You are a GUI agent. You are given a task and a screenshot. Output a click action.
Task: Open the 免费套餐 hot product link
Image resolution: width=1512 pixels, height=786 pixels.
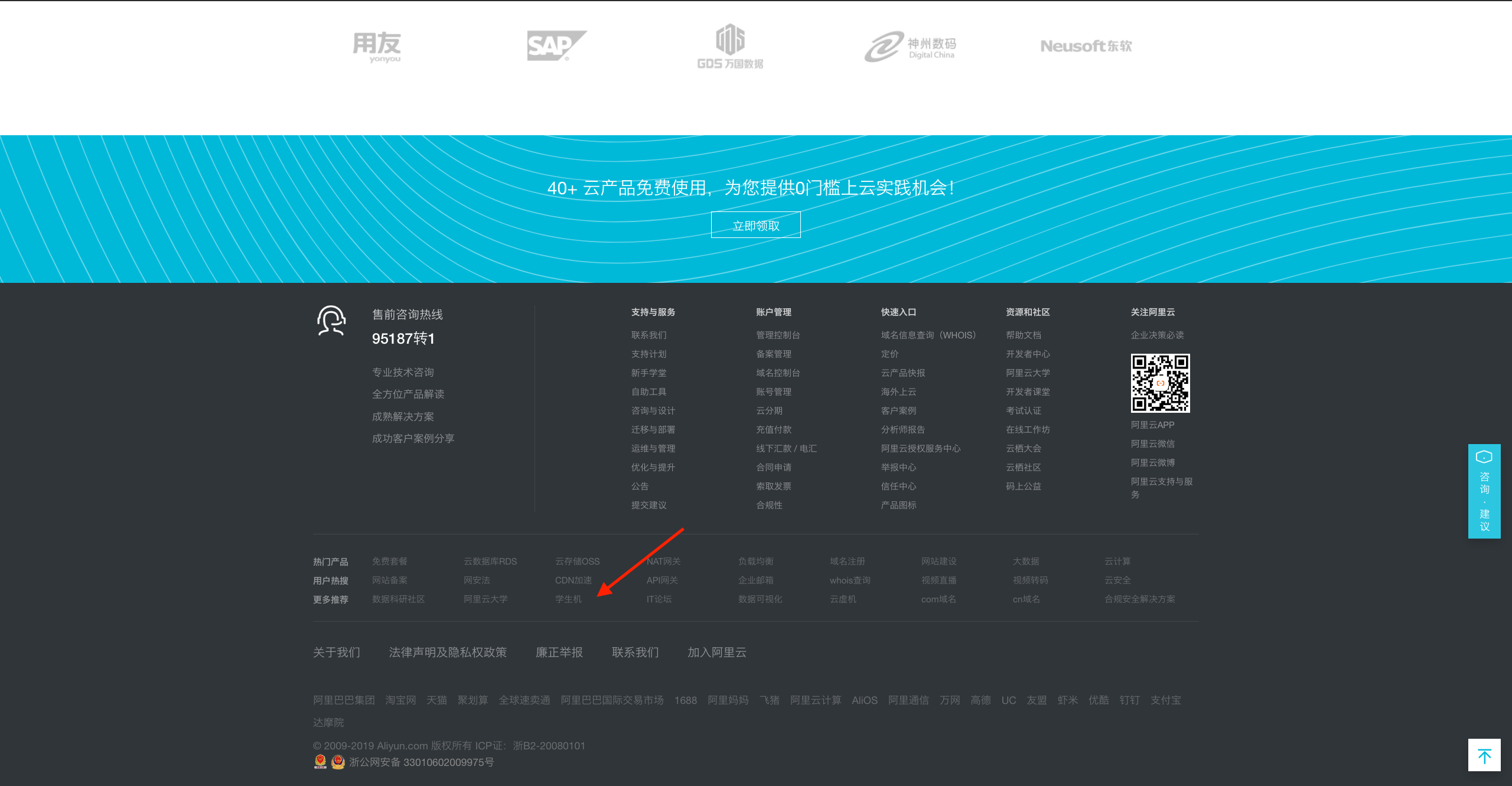[389, 562]
